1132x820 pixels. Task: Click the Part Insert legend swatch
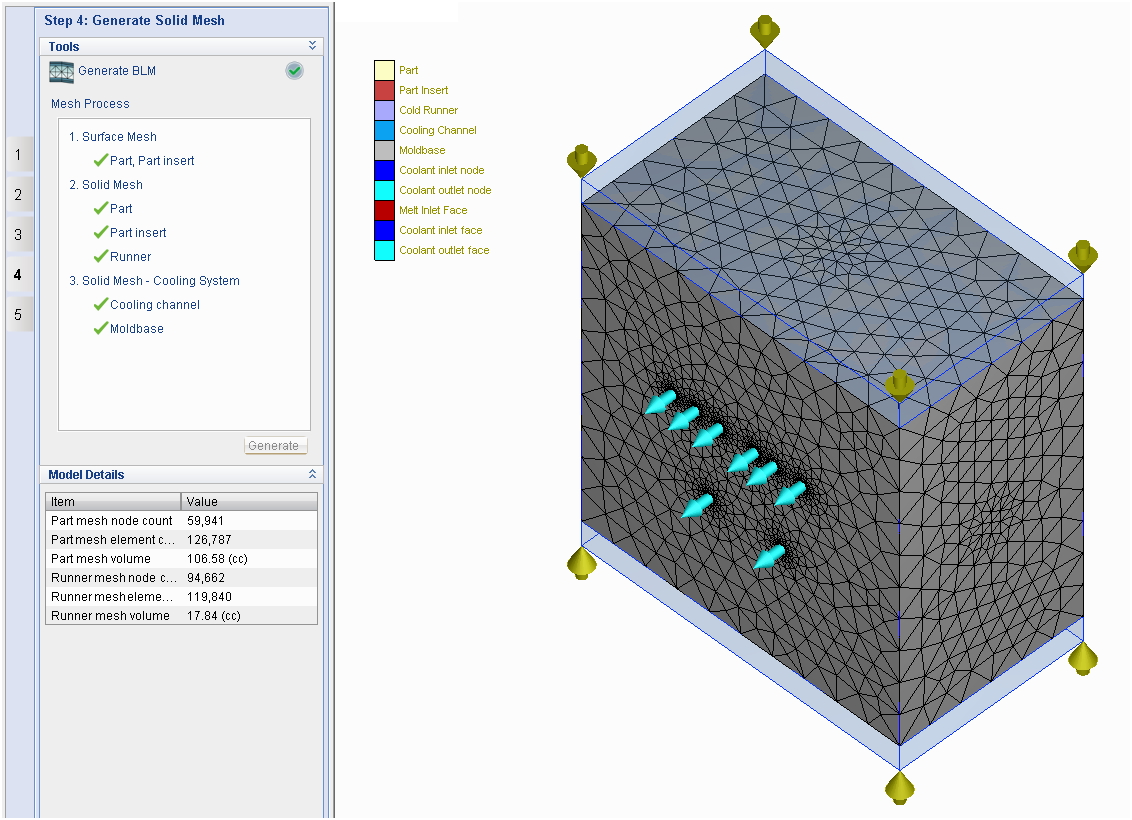pos(384,90)
